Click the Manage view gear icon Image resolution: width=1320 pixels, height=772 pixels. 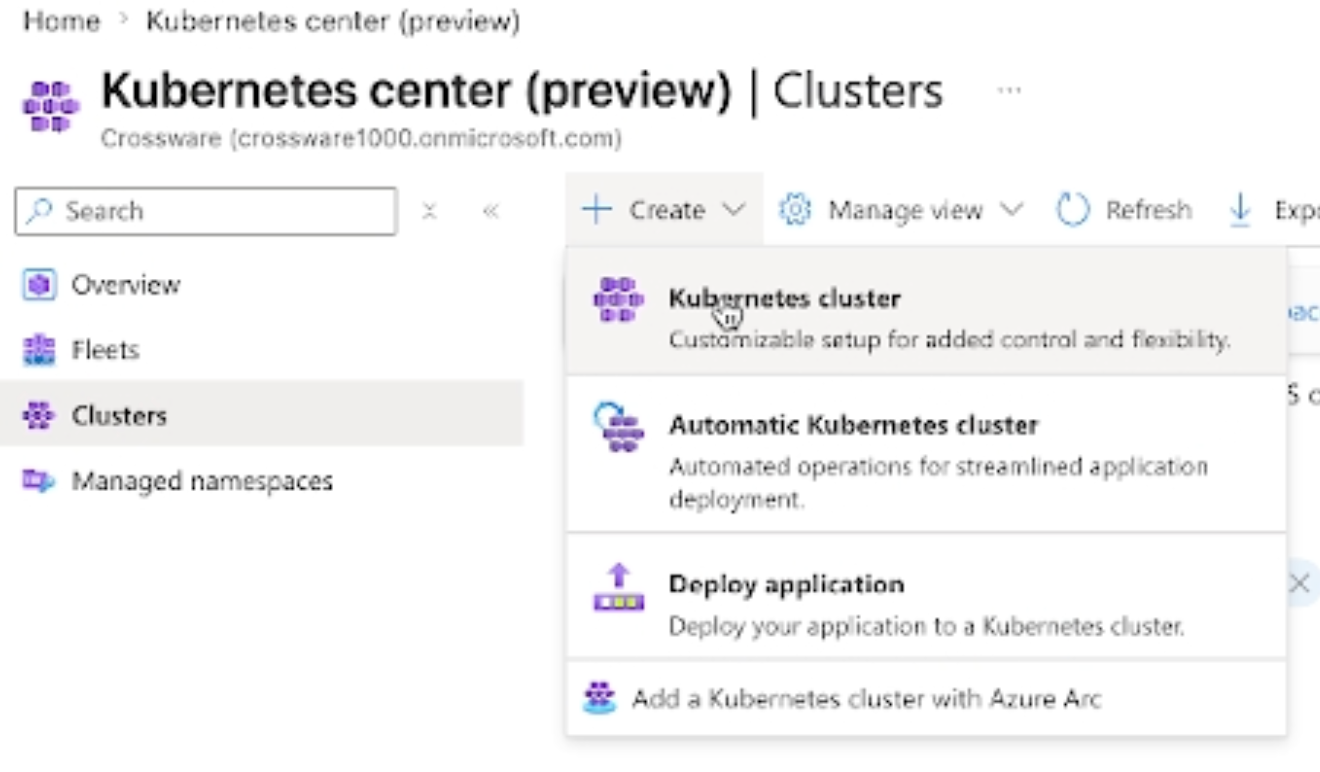point(795,210)
